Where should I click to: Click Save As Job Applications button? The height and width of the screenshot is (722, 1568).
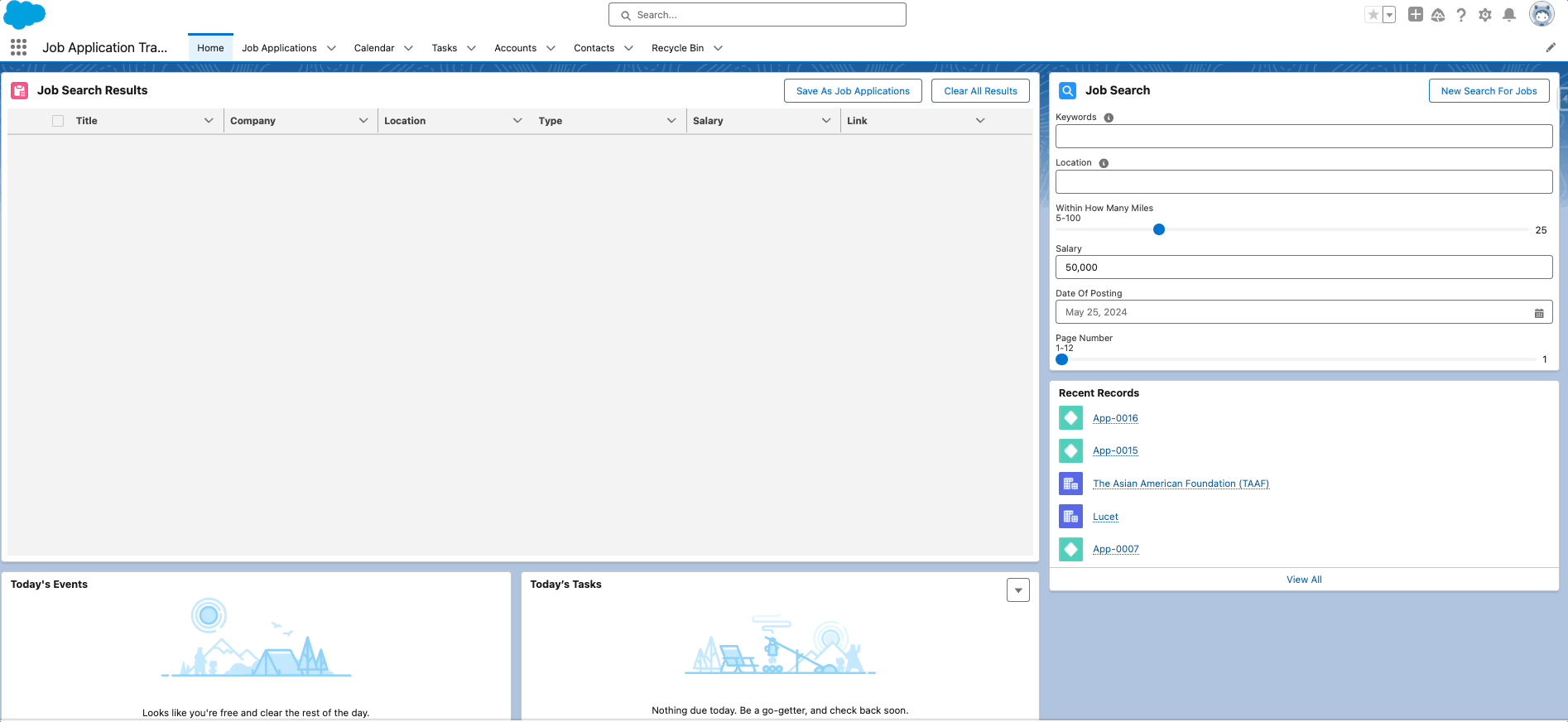point(853,91)
